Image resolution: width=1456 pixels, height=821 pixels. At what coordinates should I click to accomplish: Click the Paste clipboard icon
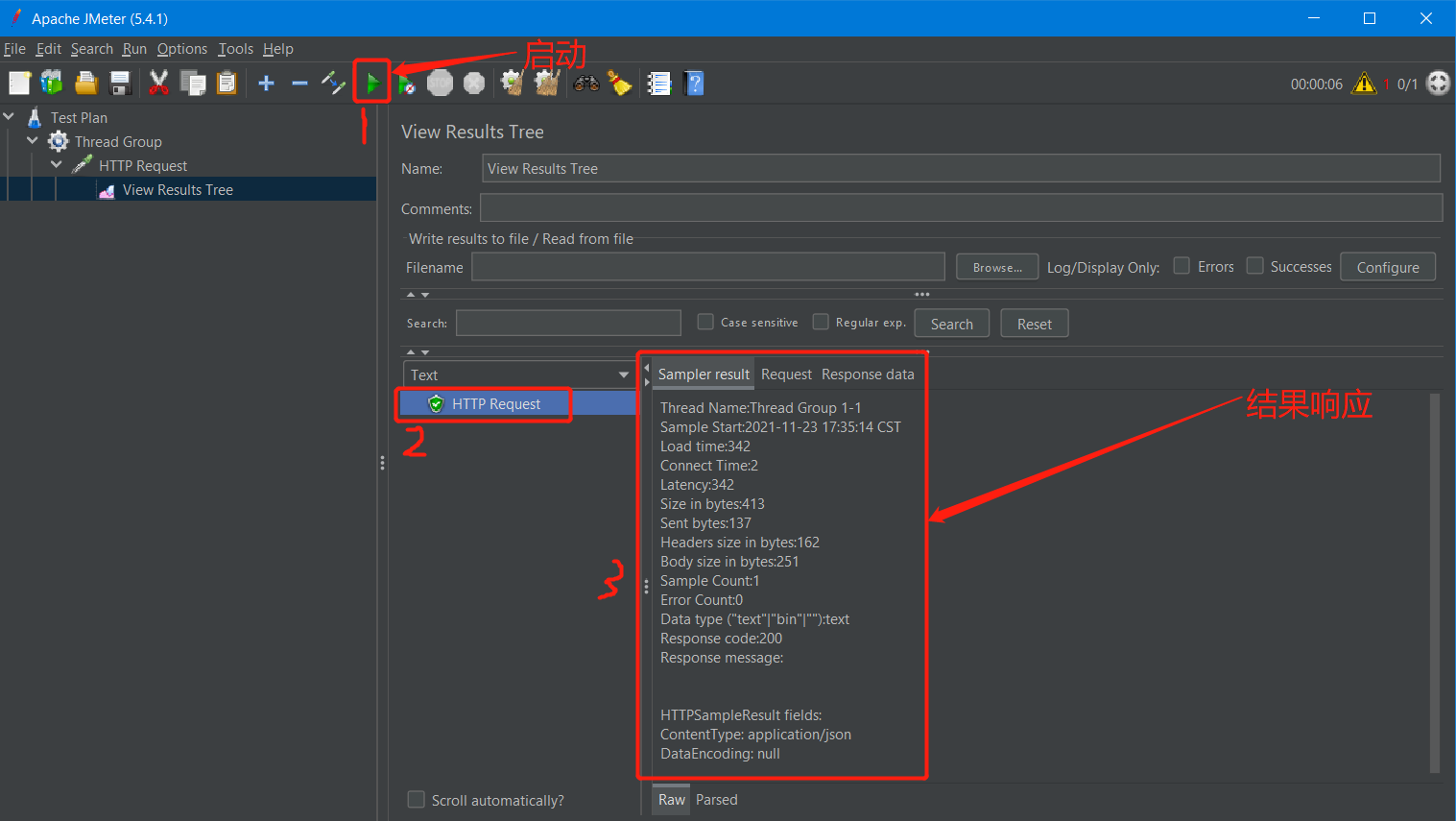[227, 84]
